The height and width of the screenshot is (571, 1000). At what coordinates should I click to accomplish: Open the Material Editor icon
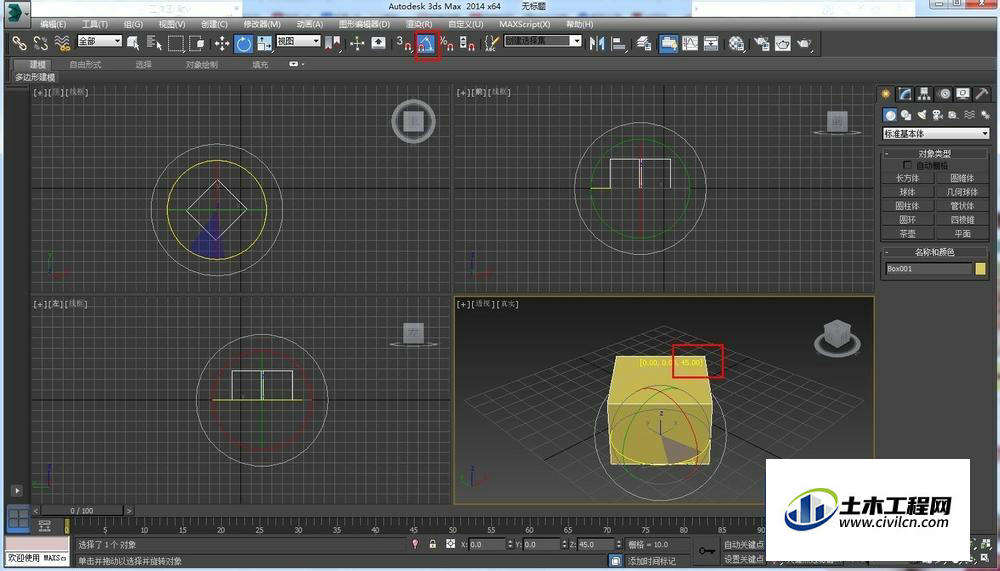(x=737, y=43)
